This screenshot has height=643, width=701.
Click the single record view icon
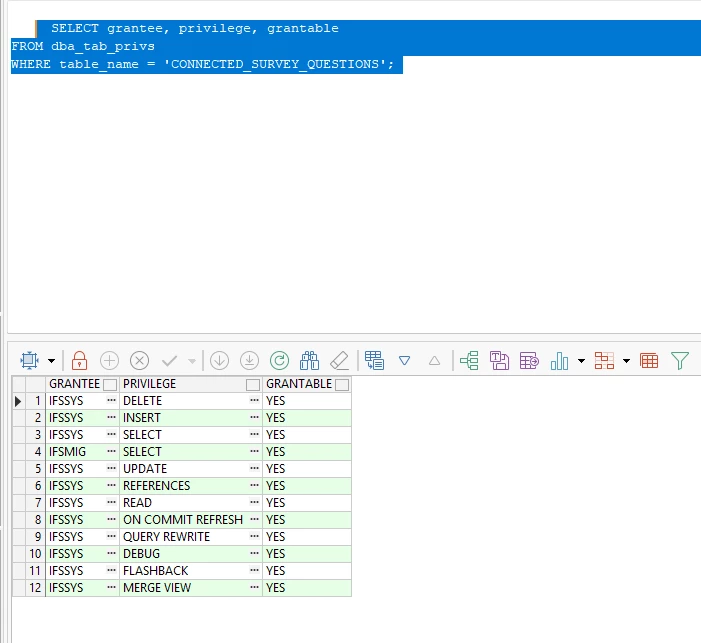coord(375,360)
